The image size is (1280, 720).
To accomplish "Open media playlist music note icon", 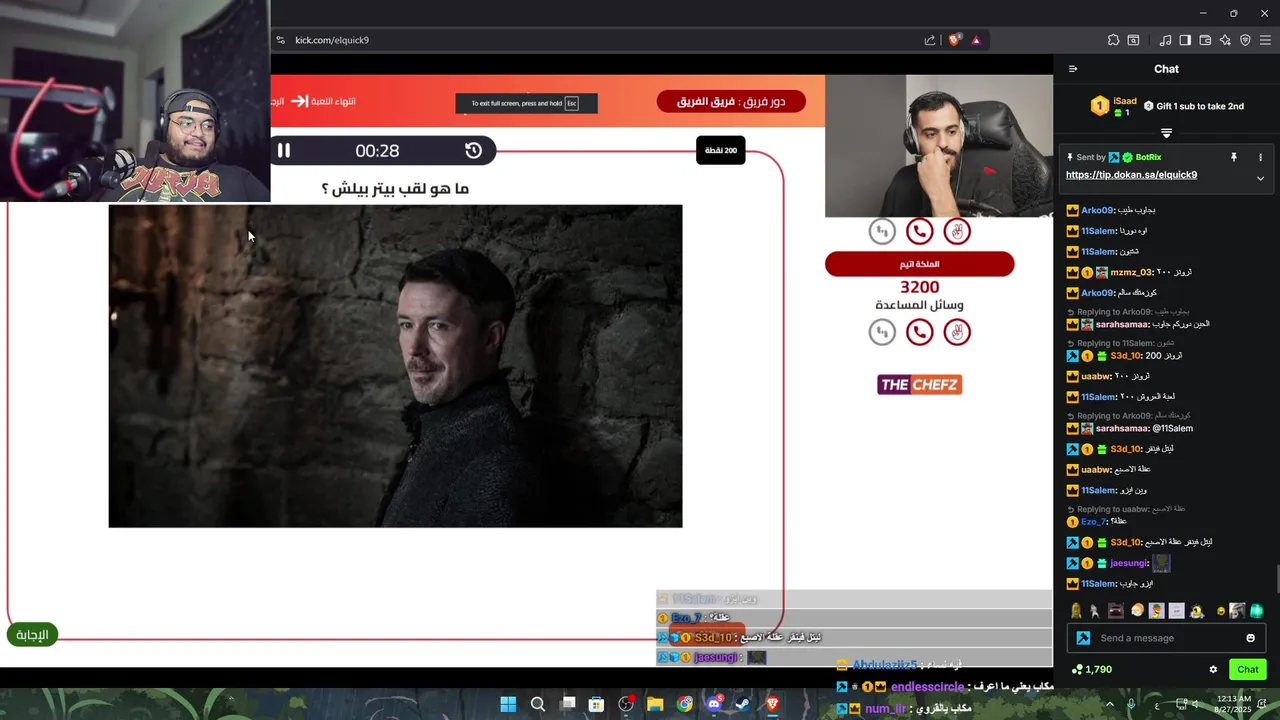I will click(1165, 40).
